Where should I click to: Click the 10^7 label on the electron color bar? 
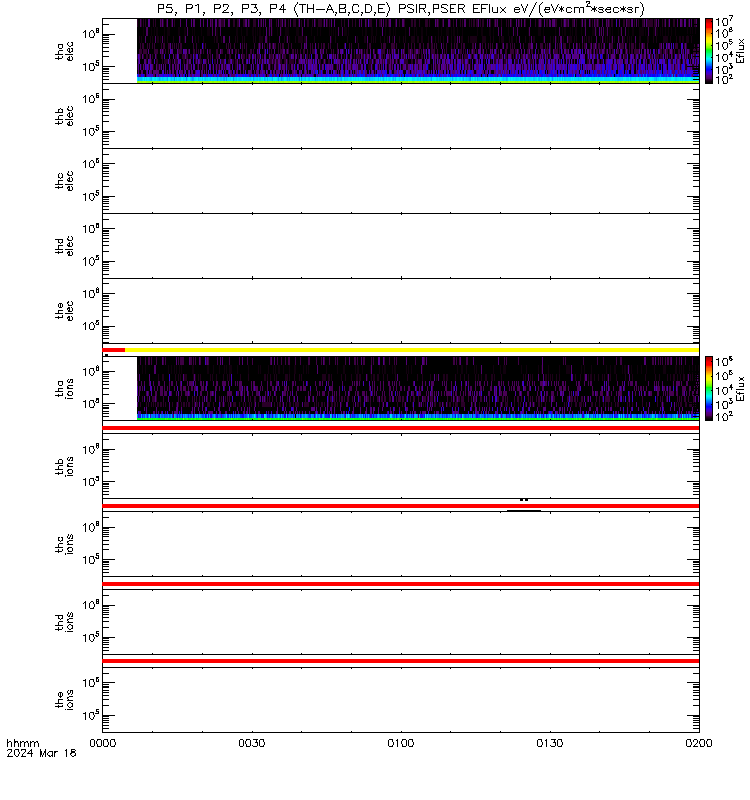pyautogui.click(x=724, y=22)
